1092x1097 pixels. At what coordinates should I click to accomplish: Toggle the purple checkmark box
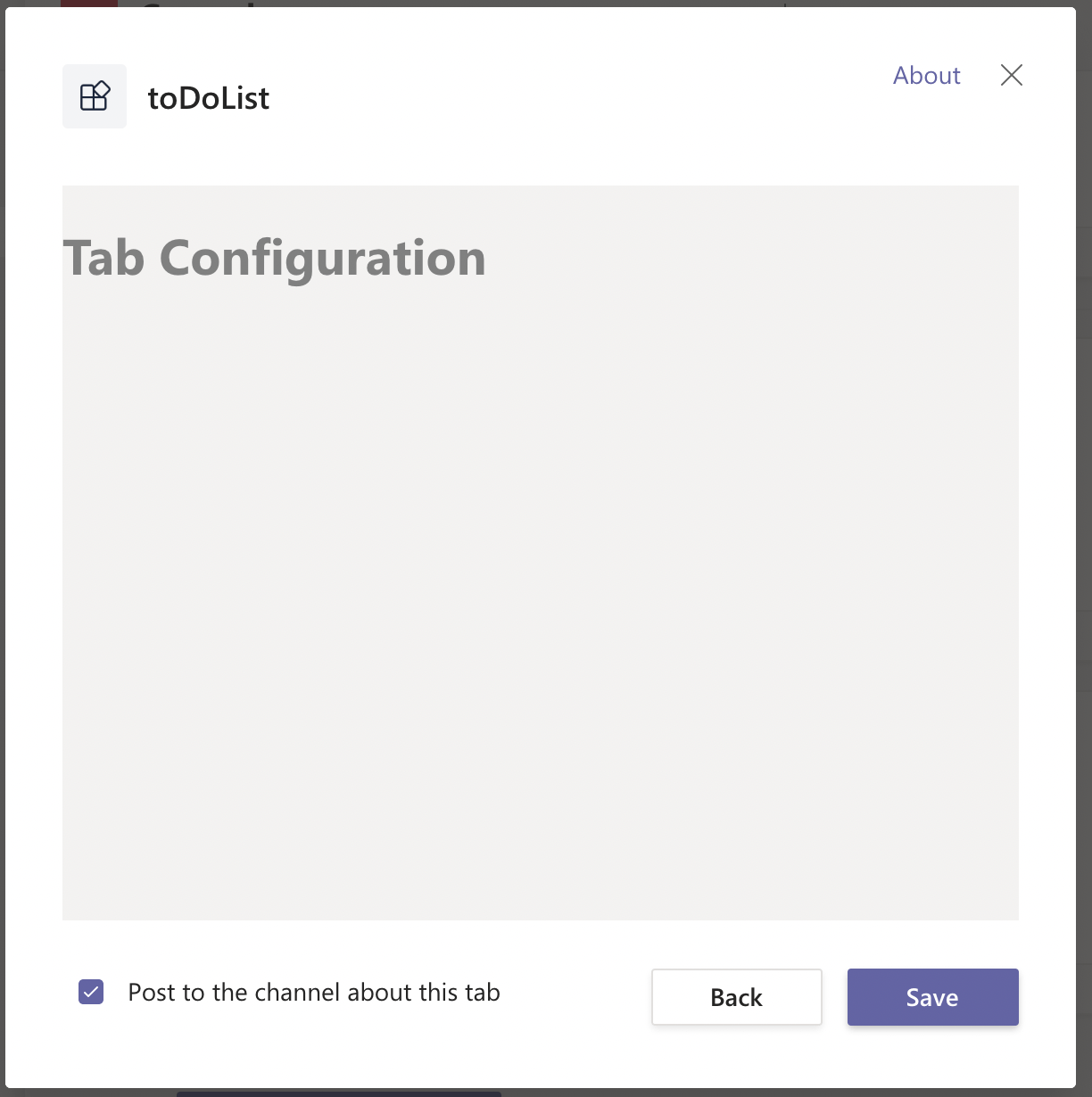coord(91,992)
